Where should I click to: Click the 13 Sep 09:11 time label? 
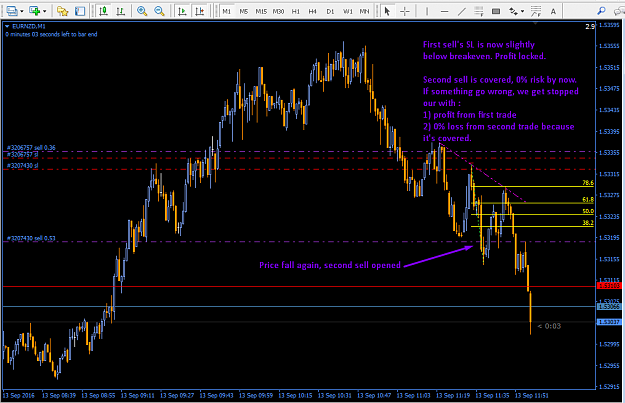coord(138,395)
